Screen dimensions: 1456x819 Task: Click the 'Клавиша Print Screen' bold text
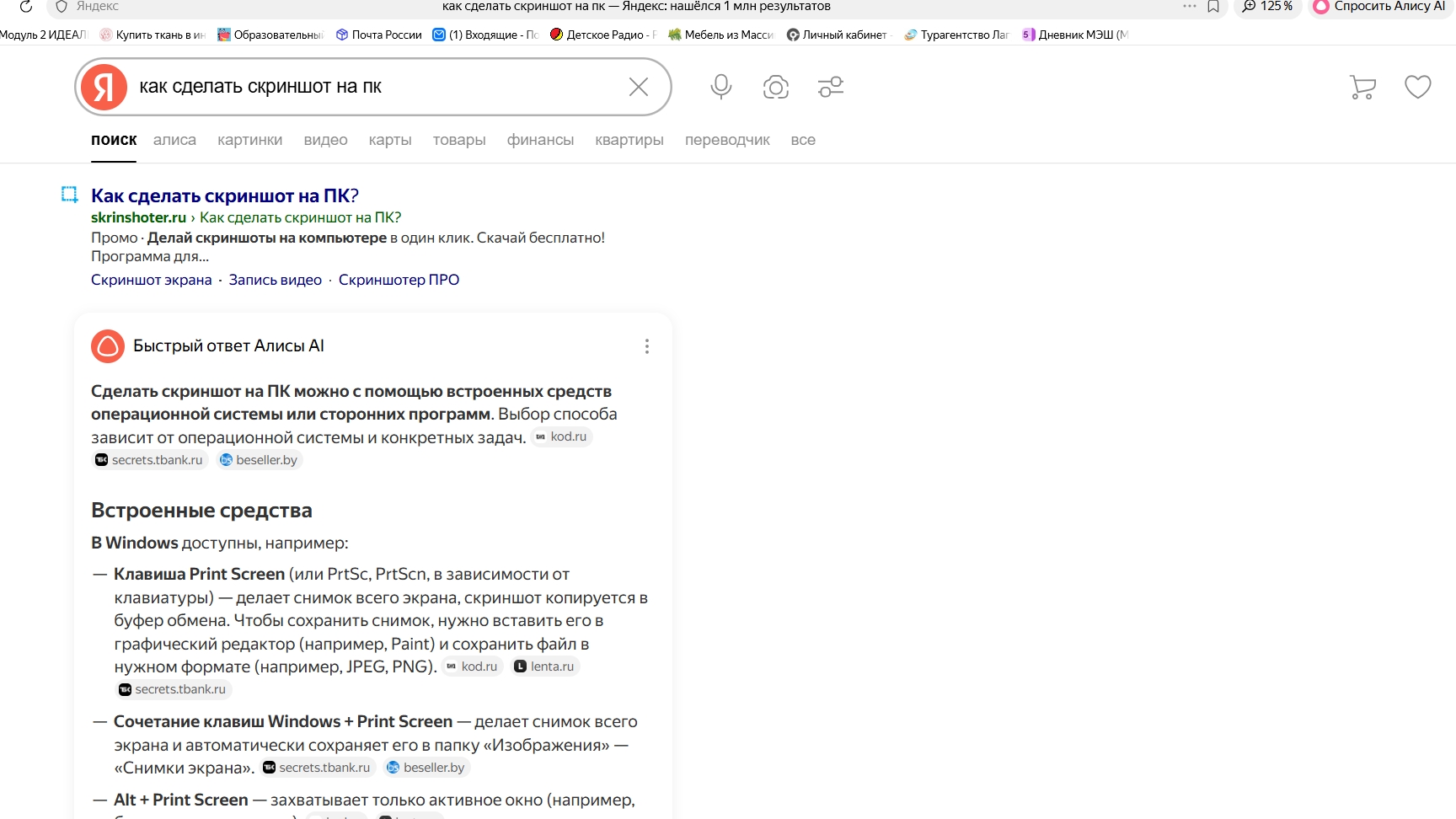pos(200,574)
